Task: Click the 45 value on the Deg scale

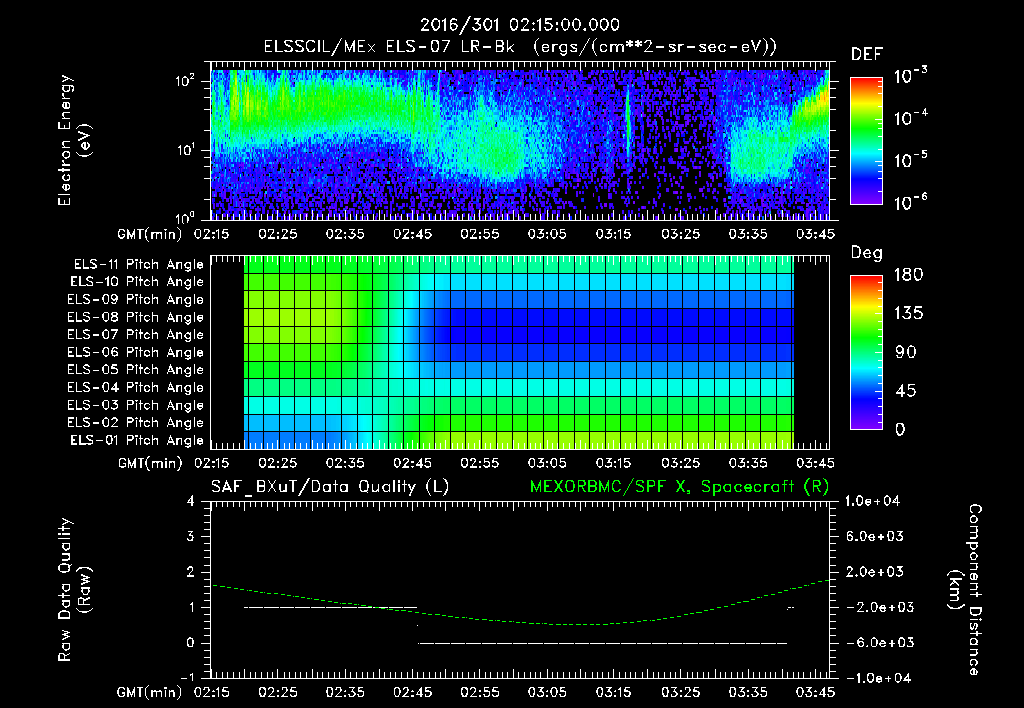Action: coord(906,391)
